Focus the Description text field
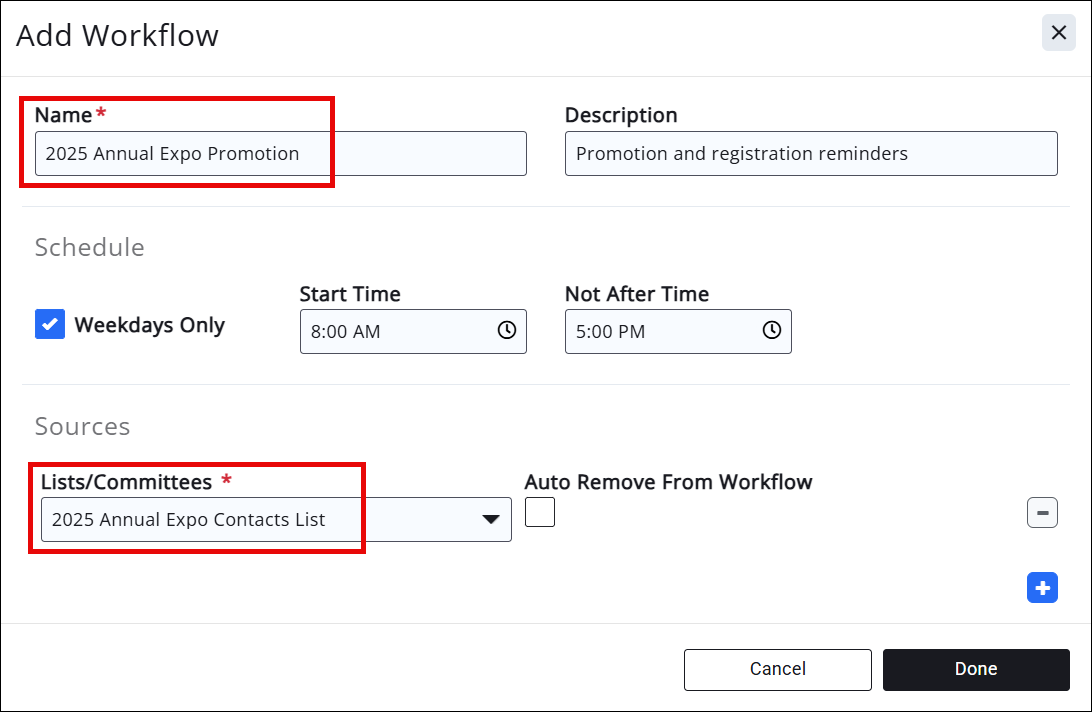The image size is (1092, 712). click(810, 154)
